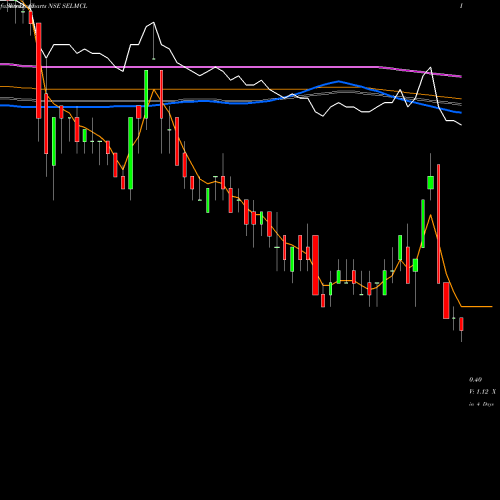This screenshot has width=500, height=500.
Task: Click the 'NSE SELMCL' chart title text
Action: (68, 6)
